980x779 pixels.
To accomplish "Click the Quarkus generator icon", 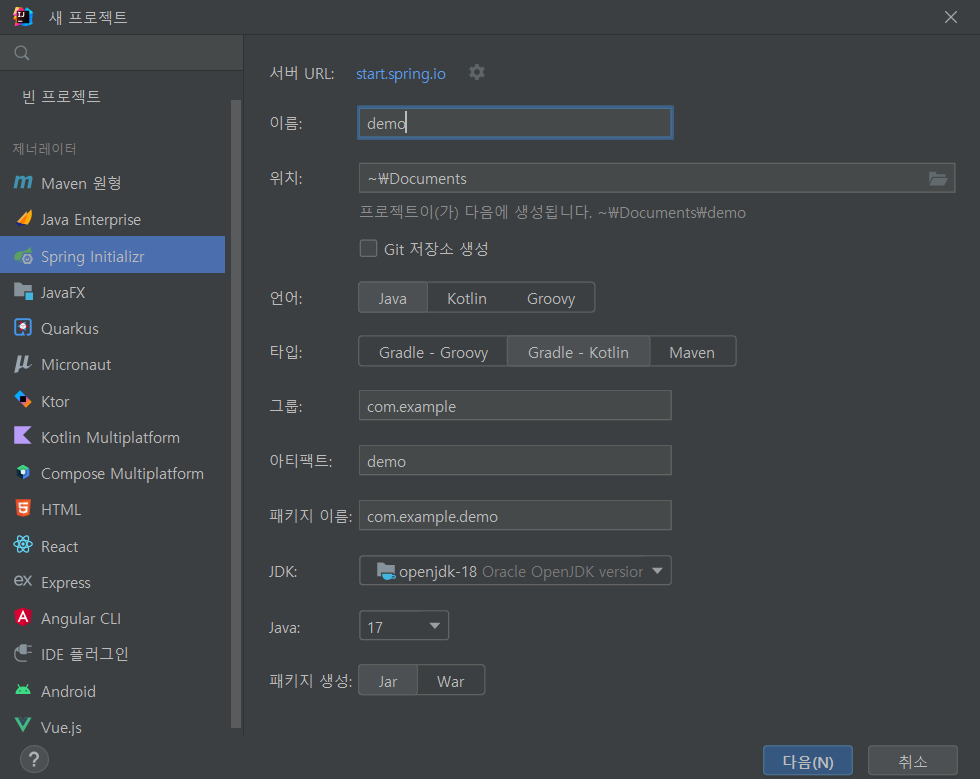I will [x=23, y=328].
